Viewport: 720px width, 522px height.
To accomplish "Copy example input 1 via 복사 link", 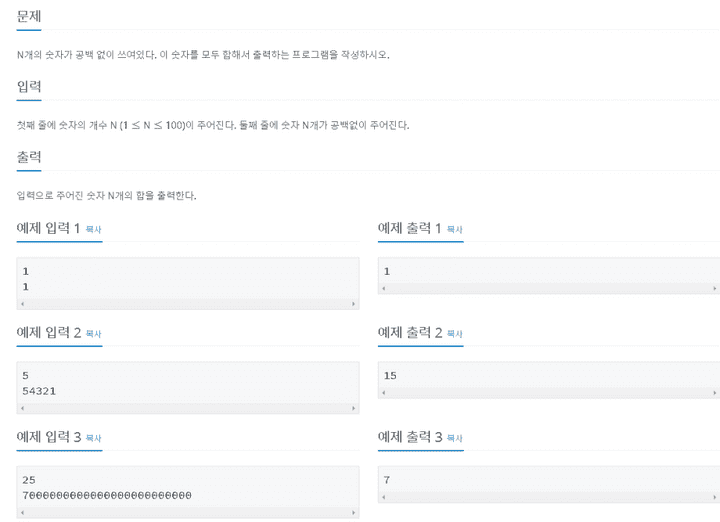I will pos(93,229).
